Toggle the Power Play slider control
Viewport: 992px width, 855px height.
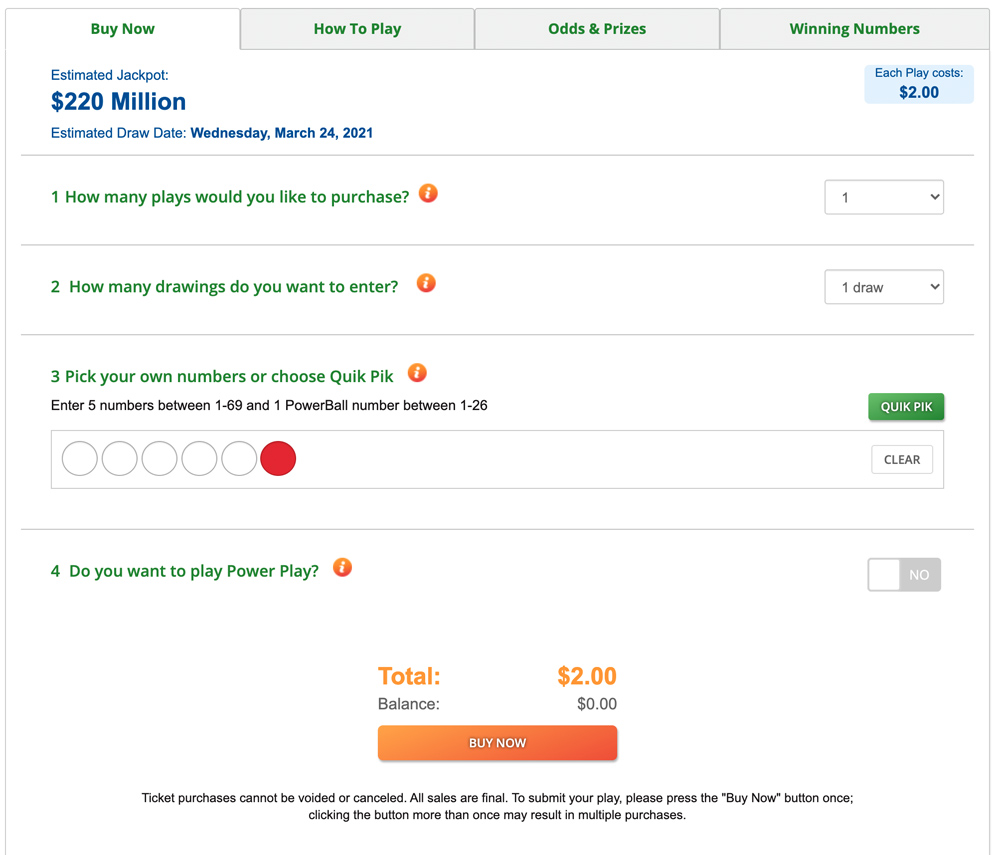(x=904, y=574)
